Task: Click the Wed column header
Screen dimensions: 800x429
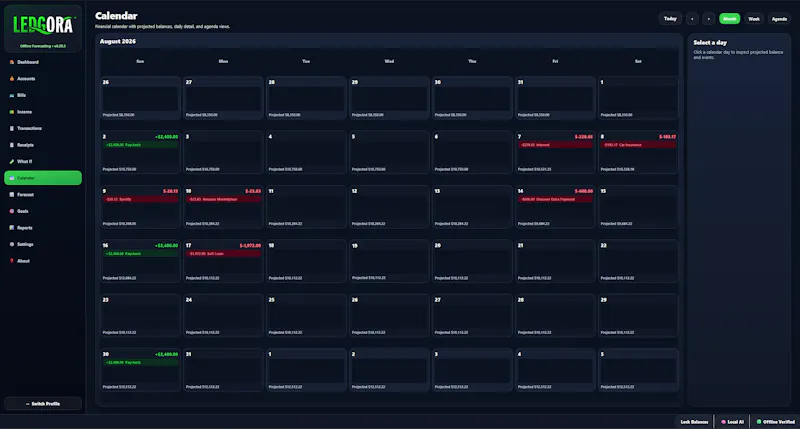Action: tap(389, 61)
